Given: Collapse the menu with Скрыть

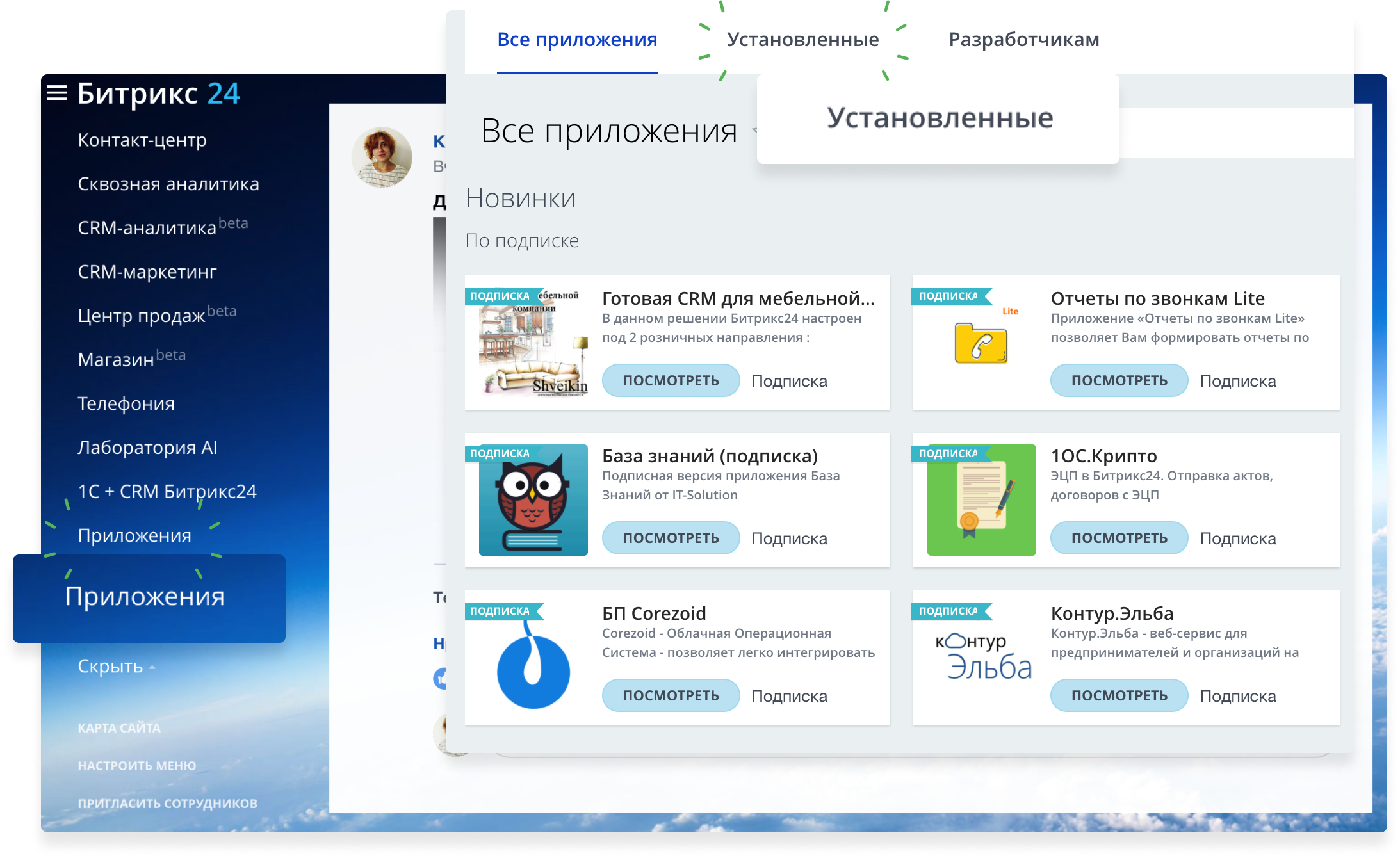Looking at the screenshot, I should 117,667.
